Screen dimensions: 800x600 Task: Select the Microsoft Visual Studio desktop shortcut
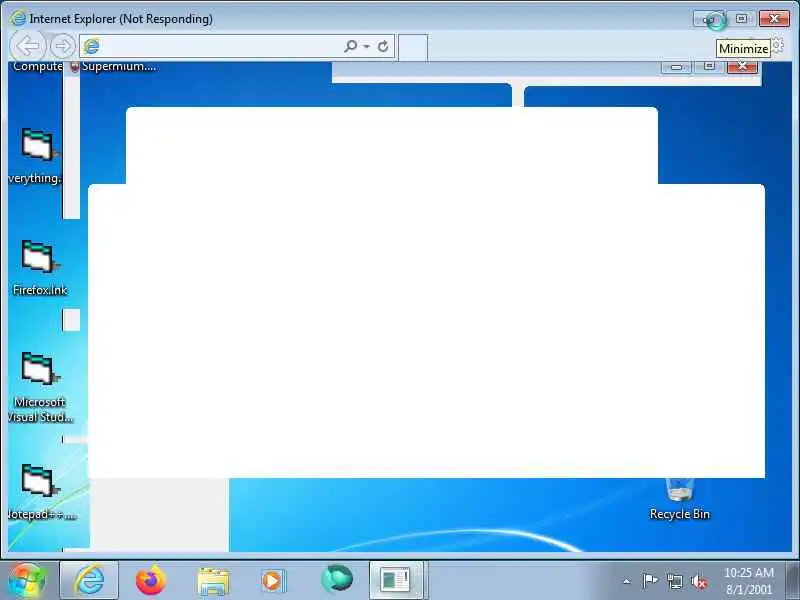point(39,387)
